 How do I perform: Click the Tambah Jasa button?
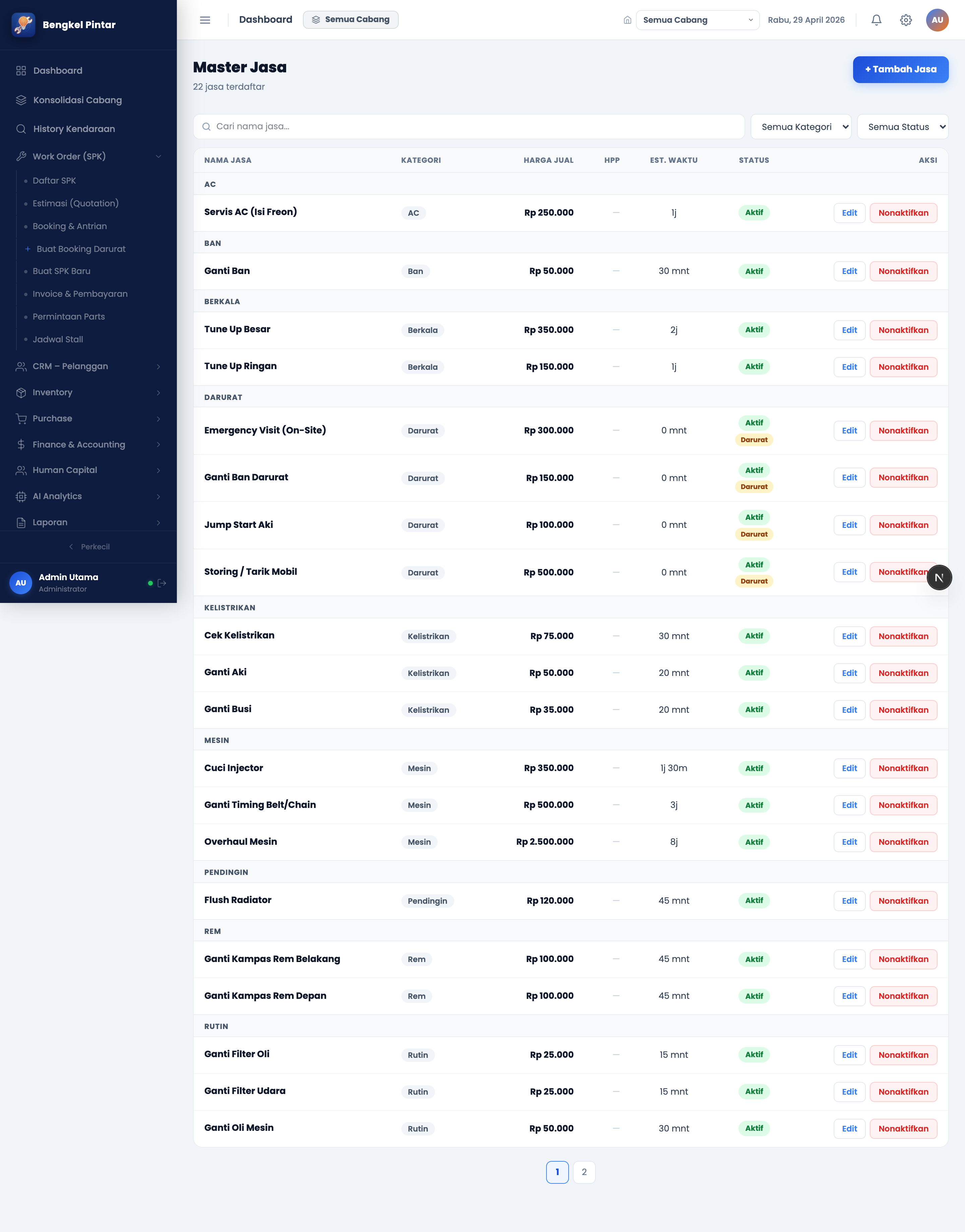[901, 69]
